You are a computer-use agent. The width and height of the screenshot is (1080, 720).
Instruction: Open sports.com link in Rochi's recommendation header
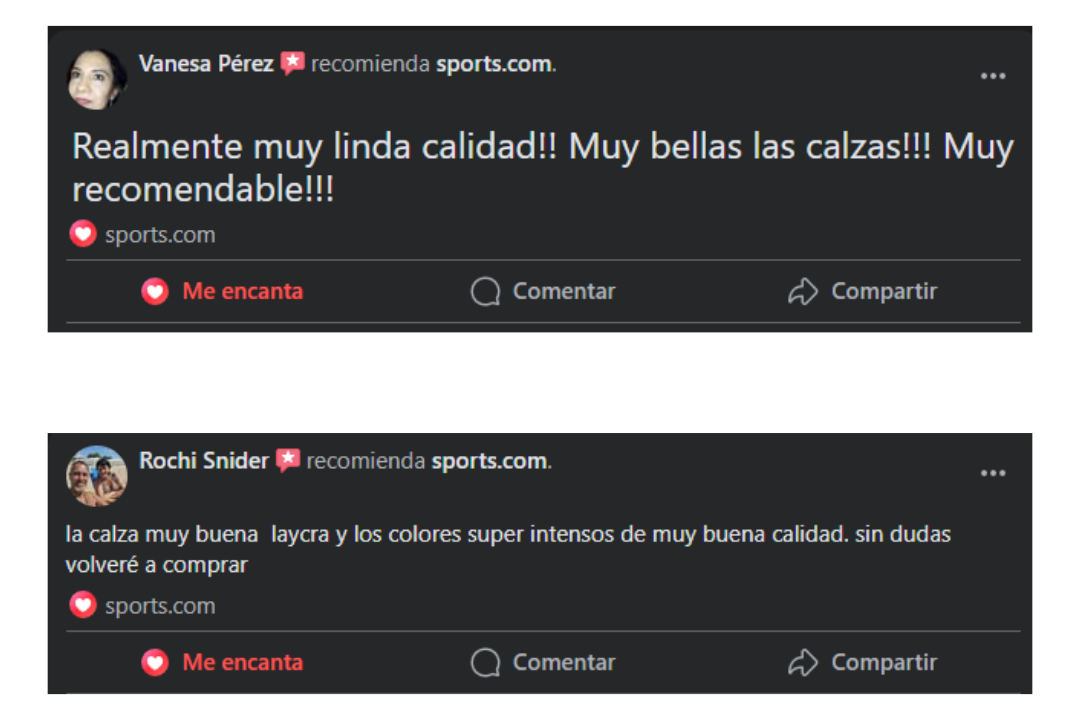pos(490,461)
